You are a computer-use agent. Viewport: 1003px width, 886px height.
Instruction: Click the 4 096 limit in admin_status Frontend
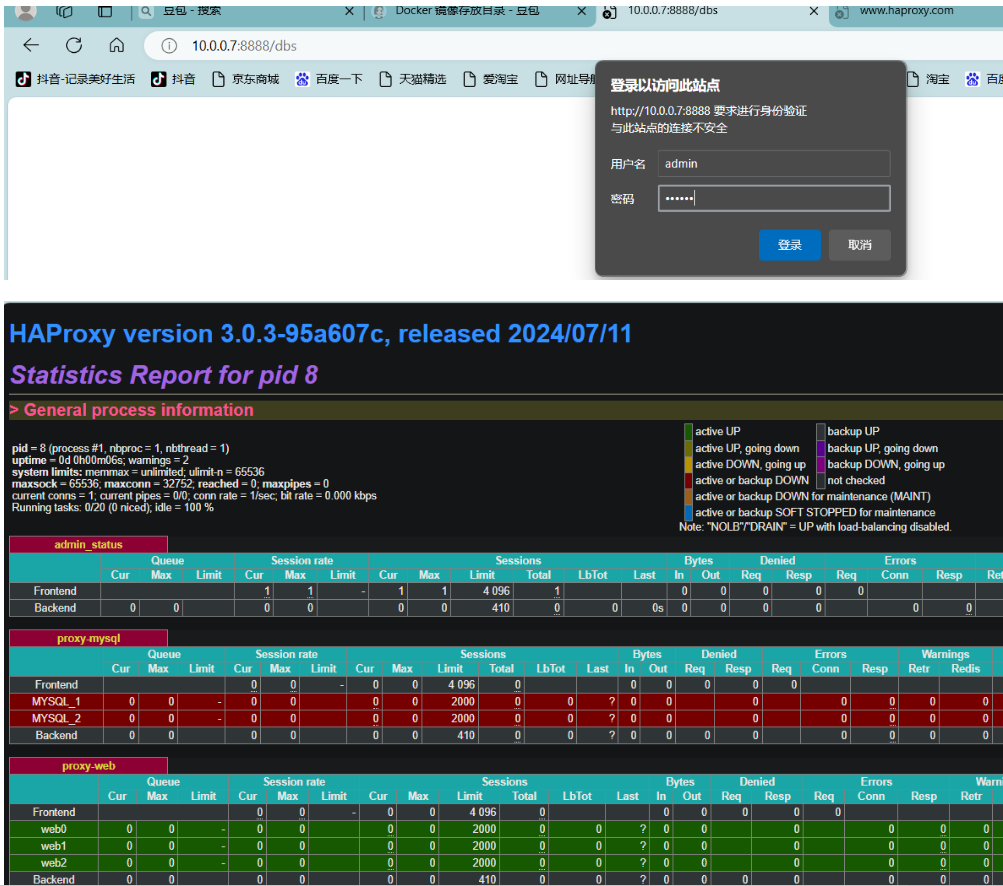[x=496, y=591]
